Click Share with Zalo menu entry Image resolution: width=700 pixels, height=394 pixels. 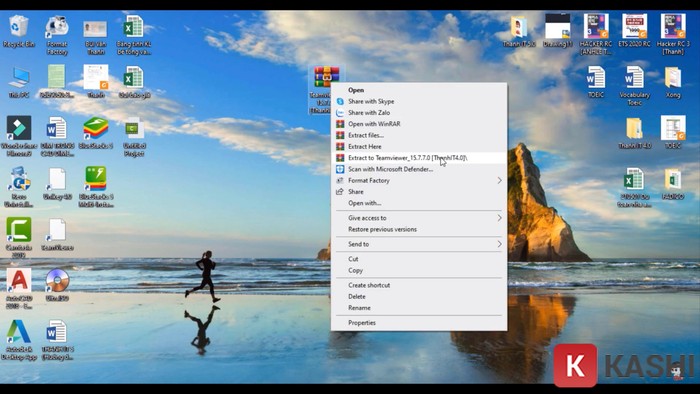pos(419,112)
